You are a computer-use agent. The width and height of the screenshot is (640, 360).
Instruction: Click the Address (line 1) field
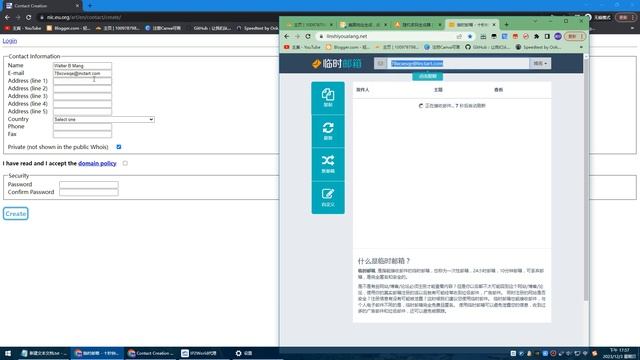[x=82, y=81]
